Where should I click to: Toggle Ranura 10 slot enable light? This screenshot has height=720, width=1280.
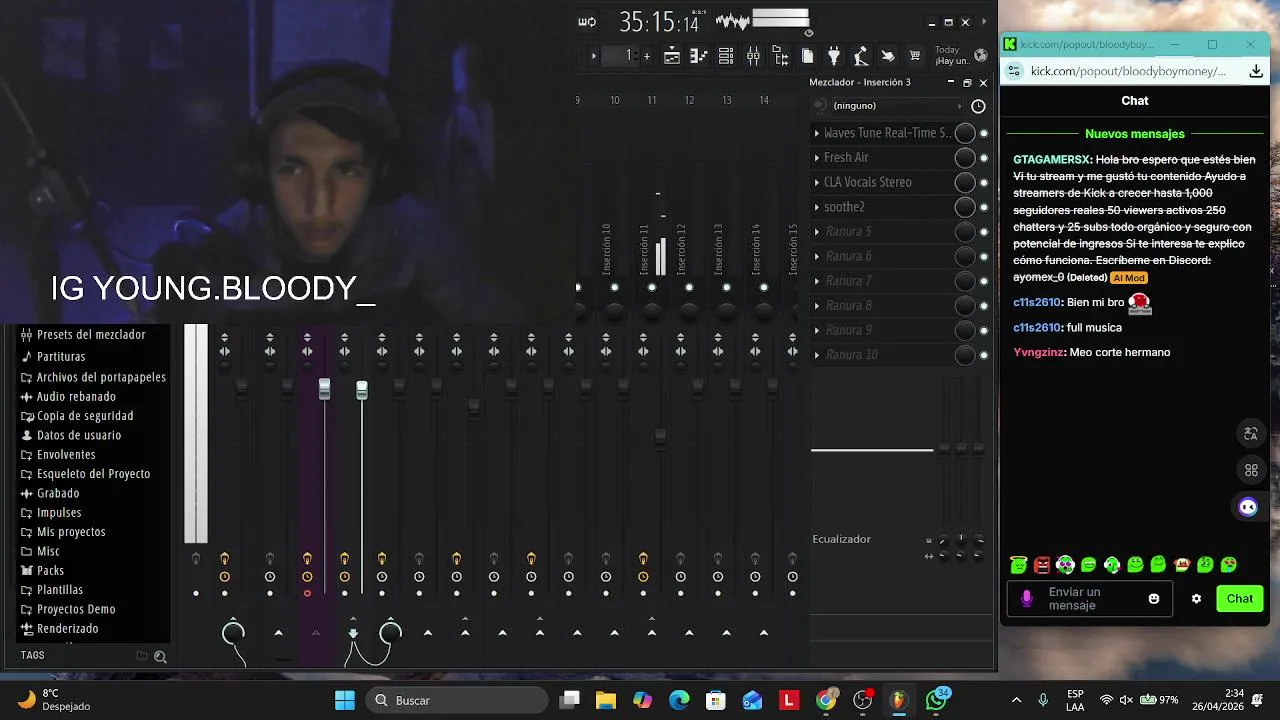point(984,355)
